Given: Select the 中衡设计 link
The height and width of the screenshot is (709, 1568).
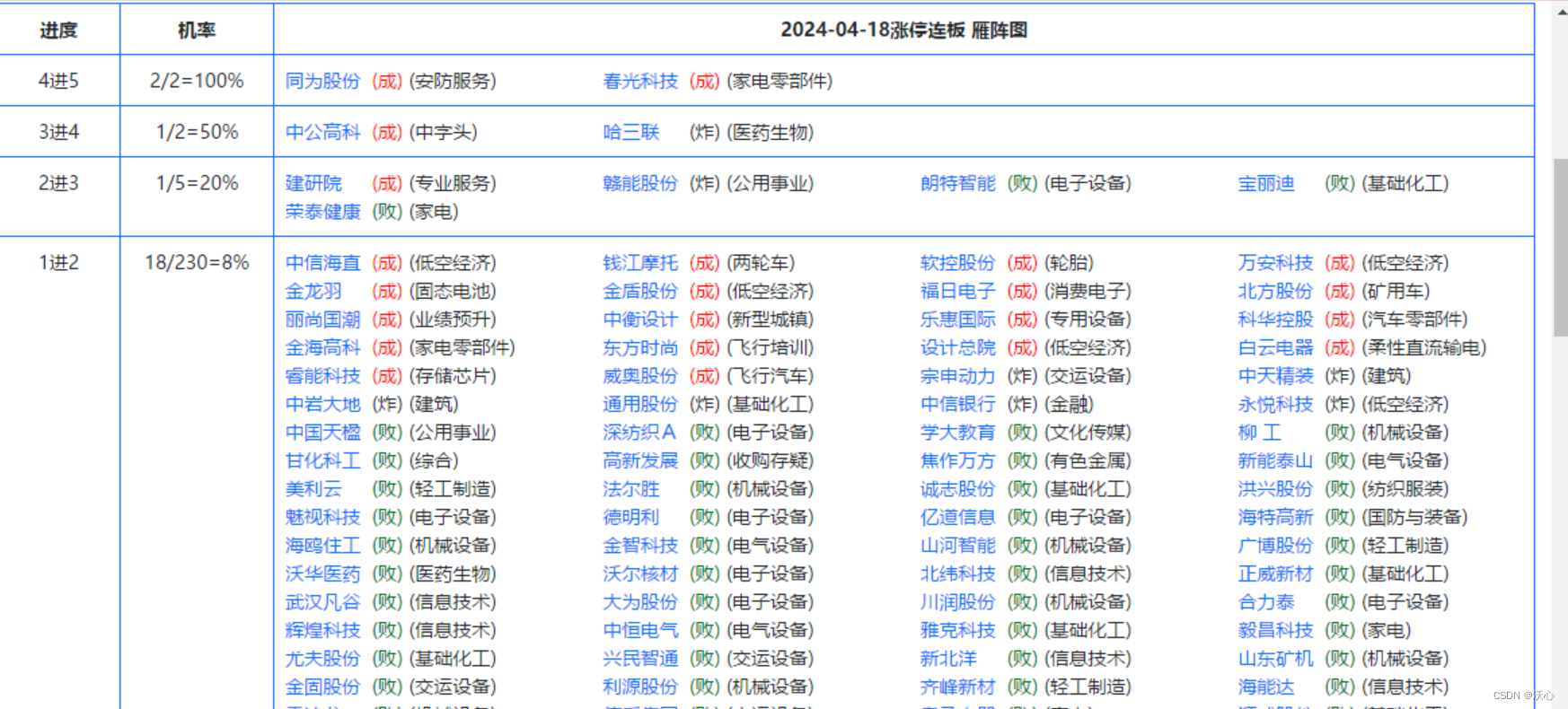Looking at the screenshot, I should click(x=640, y=319).
